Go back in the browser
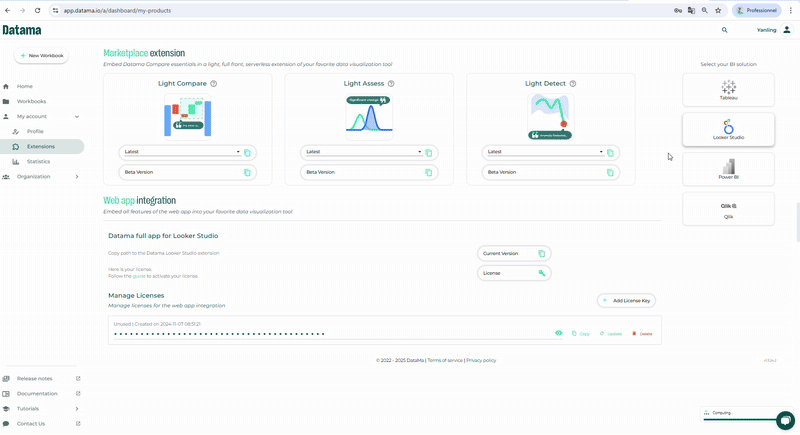800x435 pixels. tap(8, 10)
